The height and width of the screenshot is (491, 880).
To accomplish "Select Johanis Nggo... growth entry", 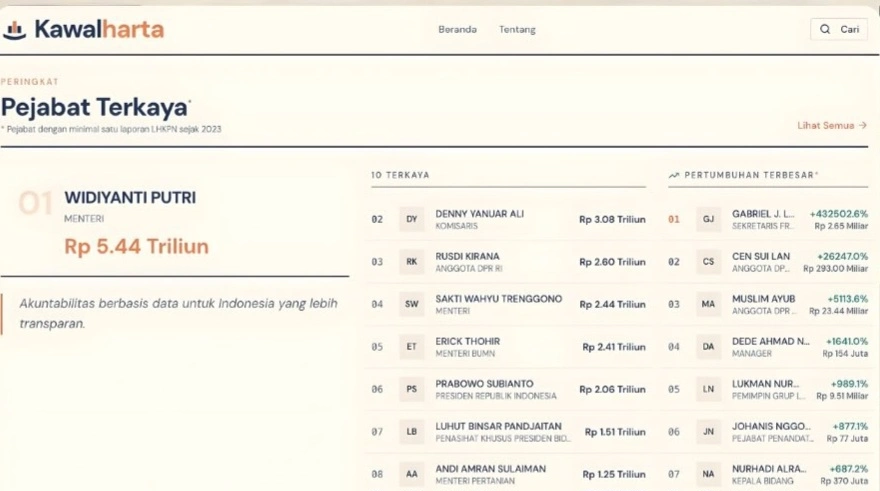I will click(768, 432).
